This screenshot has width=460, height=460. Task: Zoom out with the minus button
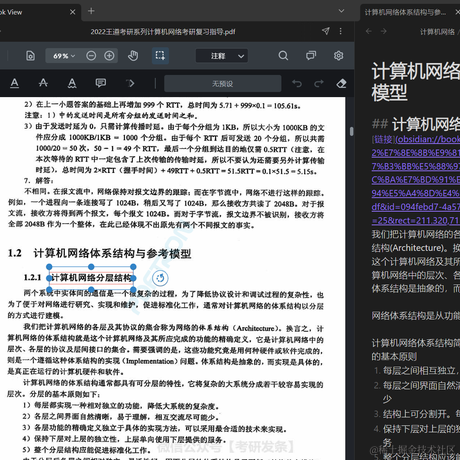point(91,56)
